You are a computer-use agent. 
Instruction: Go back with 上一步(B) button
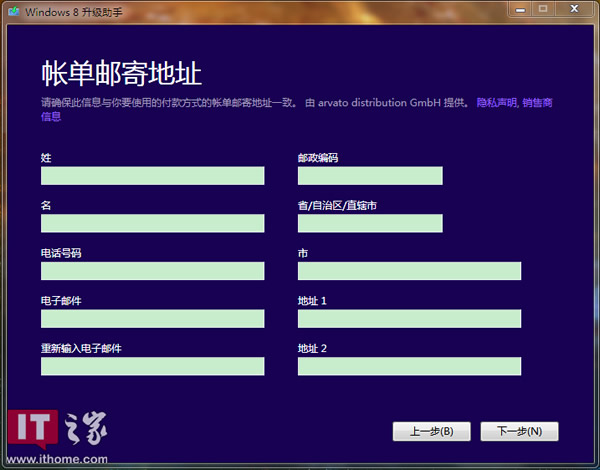coord(432,431)
